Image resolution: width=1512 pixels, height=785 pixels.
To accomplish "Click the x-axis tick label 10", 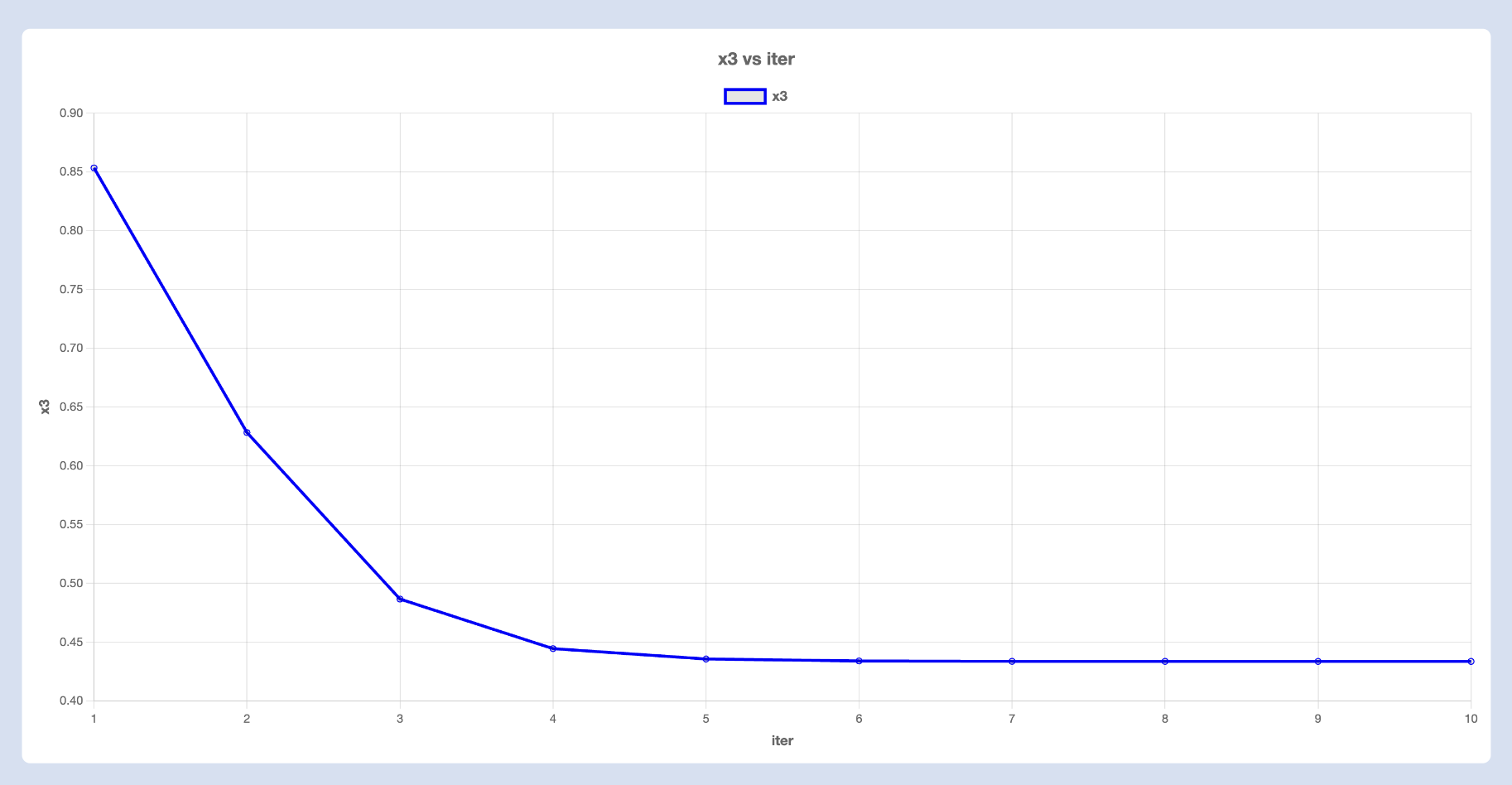I will click(x=1471, y=719).
